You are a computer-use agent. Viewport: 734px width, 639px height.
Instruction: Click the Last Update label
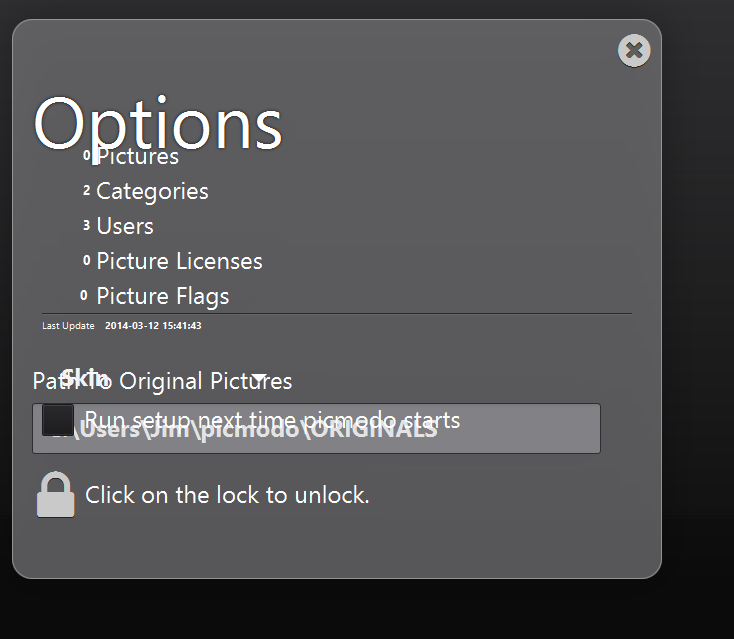point(68,326)
